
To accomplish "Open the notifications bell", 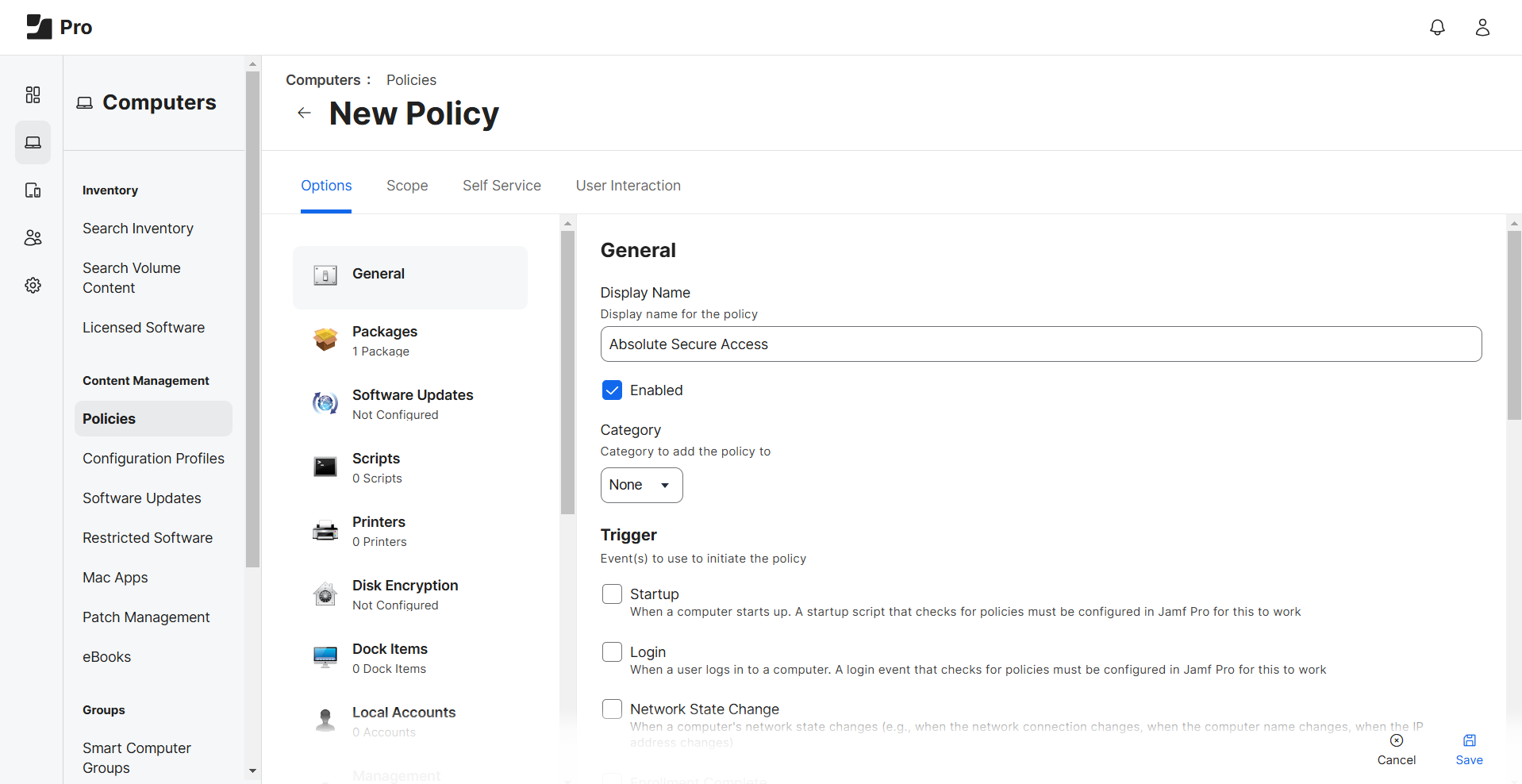I will point(1437,28).
